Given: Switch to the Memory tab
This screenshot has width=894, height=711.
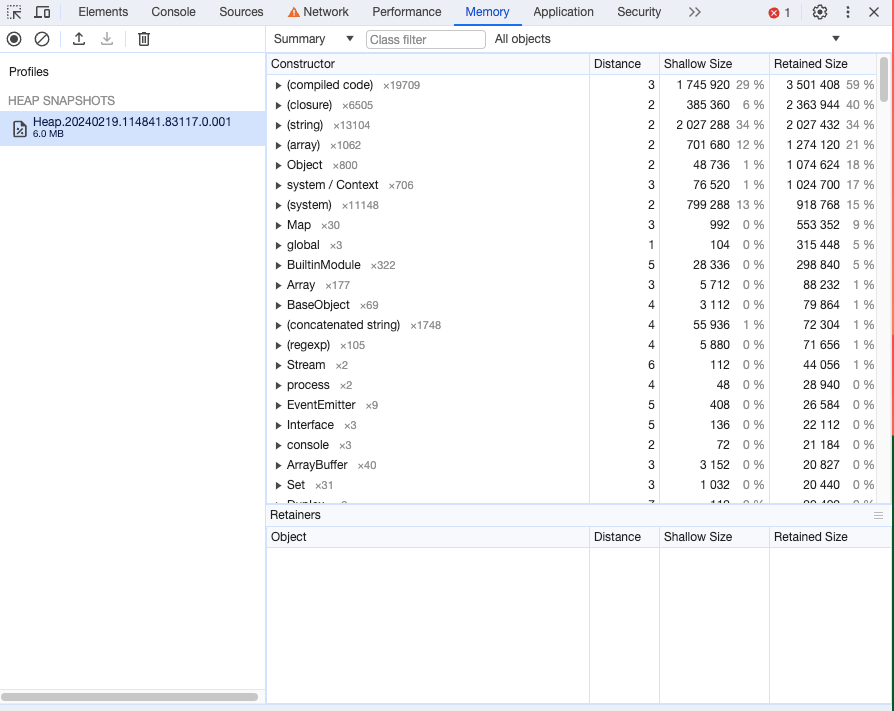Looking at the screenshot, I should click(x=487, y=12).
